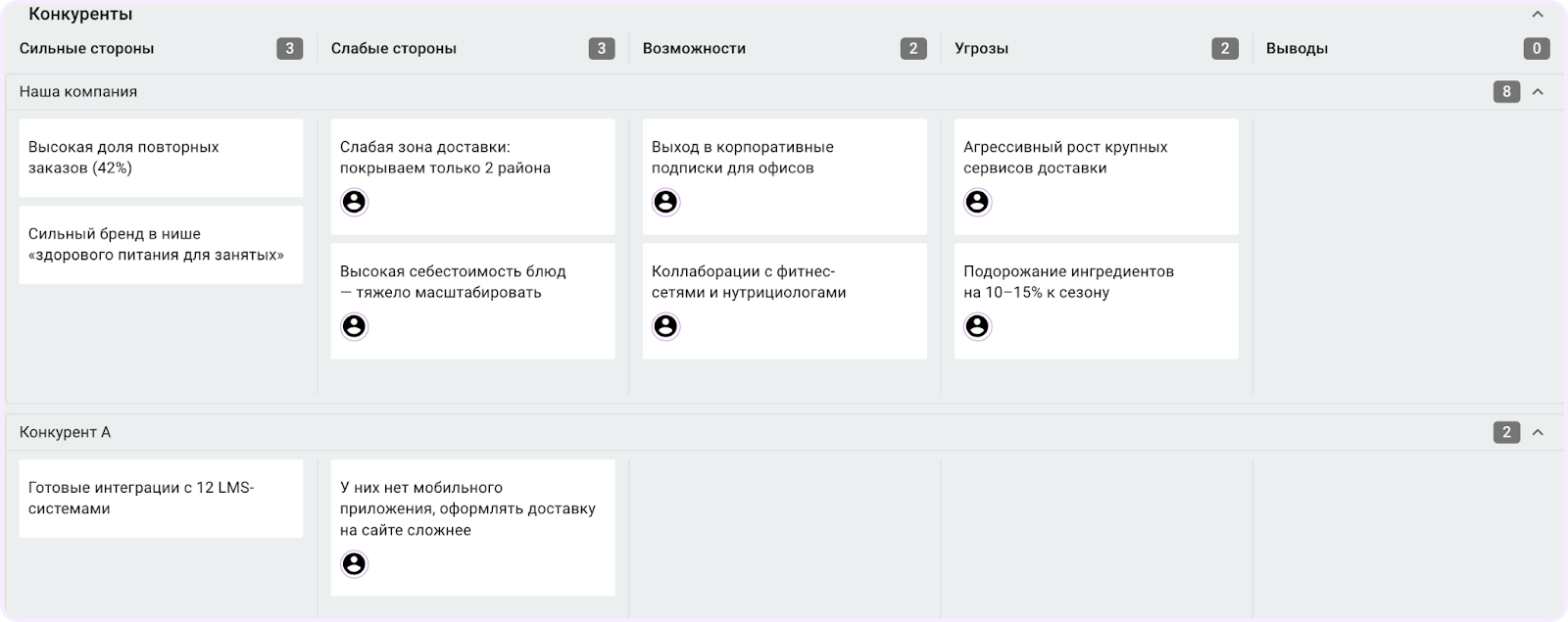
Task: Click avatar on «Агрессивный рост крупных сервисов» card
Action: point(977,202)
